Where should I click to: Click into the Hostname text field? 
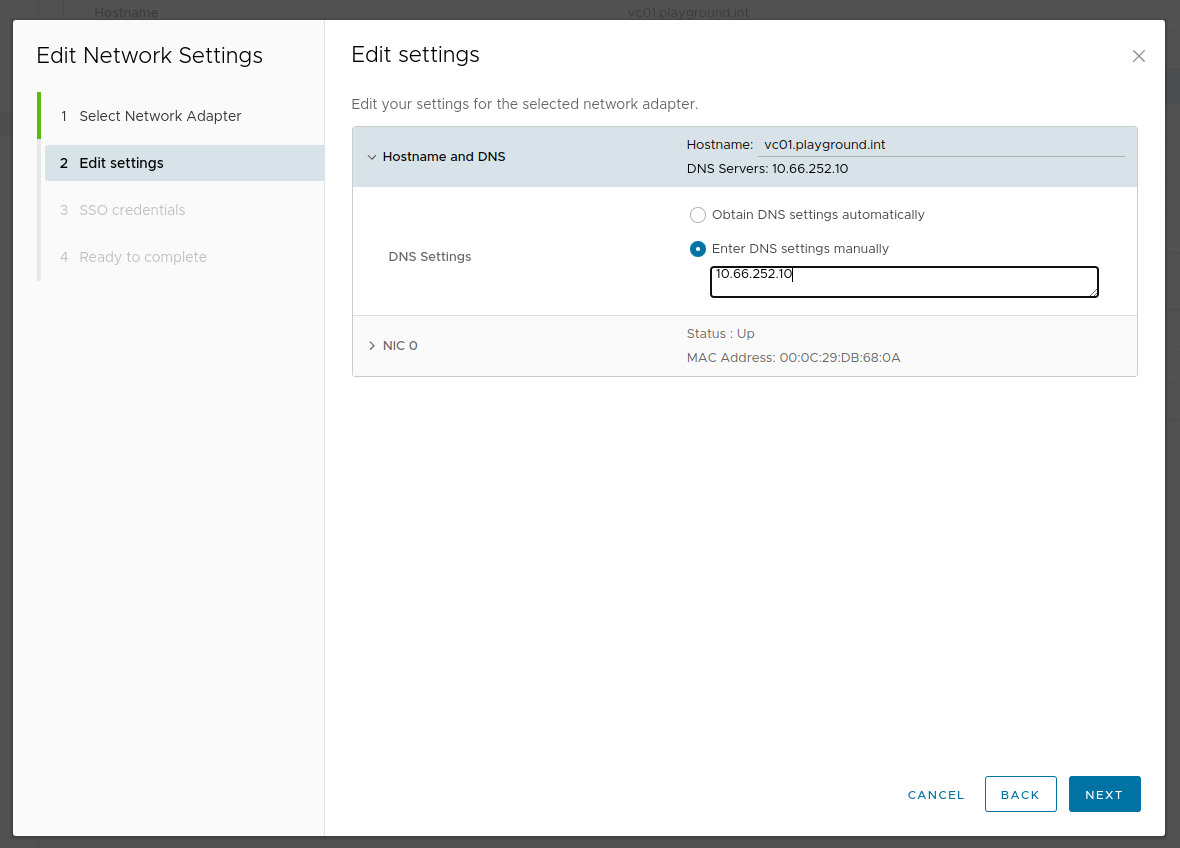pyautogui.click(x=940, y=145)
